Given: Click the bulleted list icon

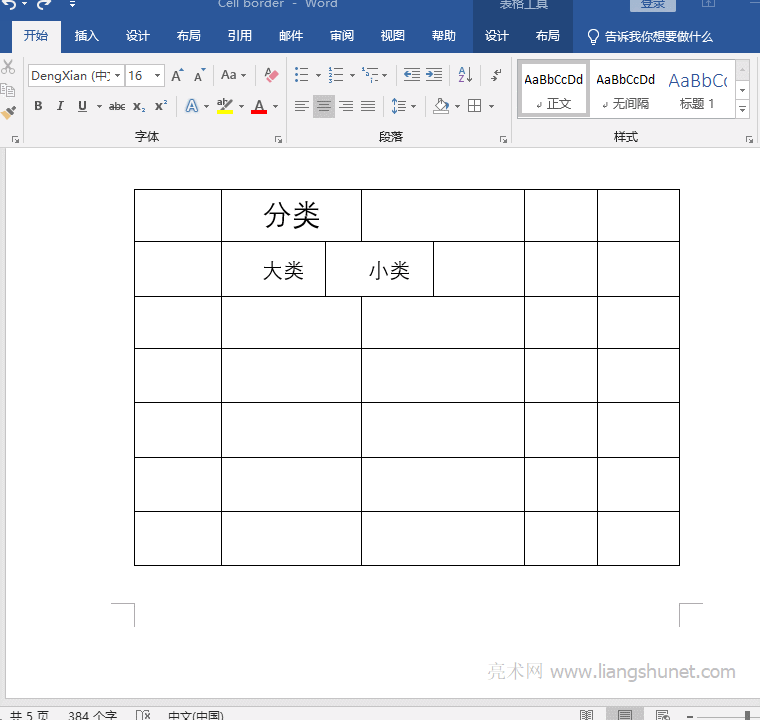Looking at the screenshot, I should (301, 75).
